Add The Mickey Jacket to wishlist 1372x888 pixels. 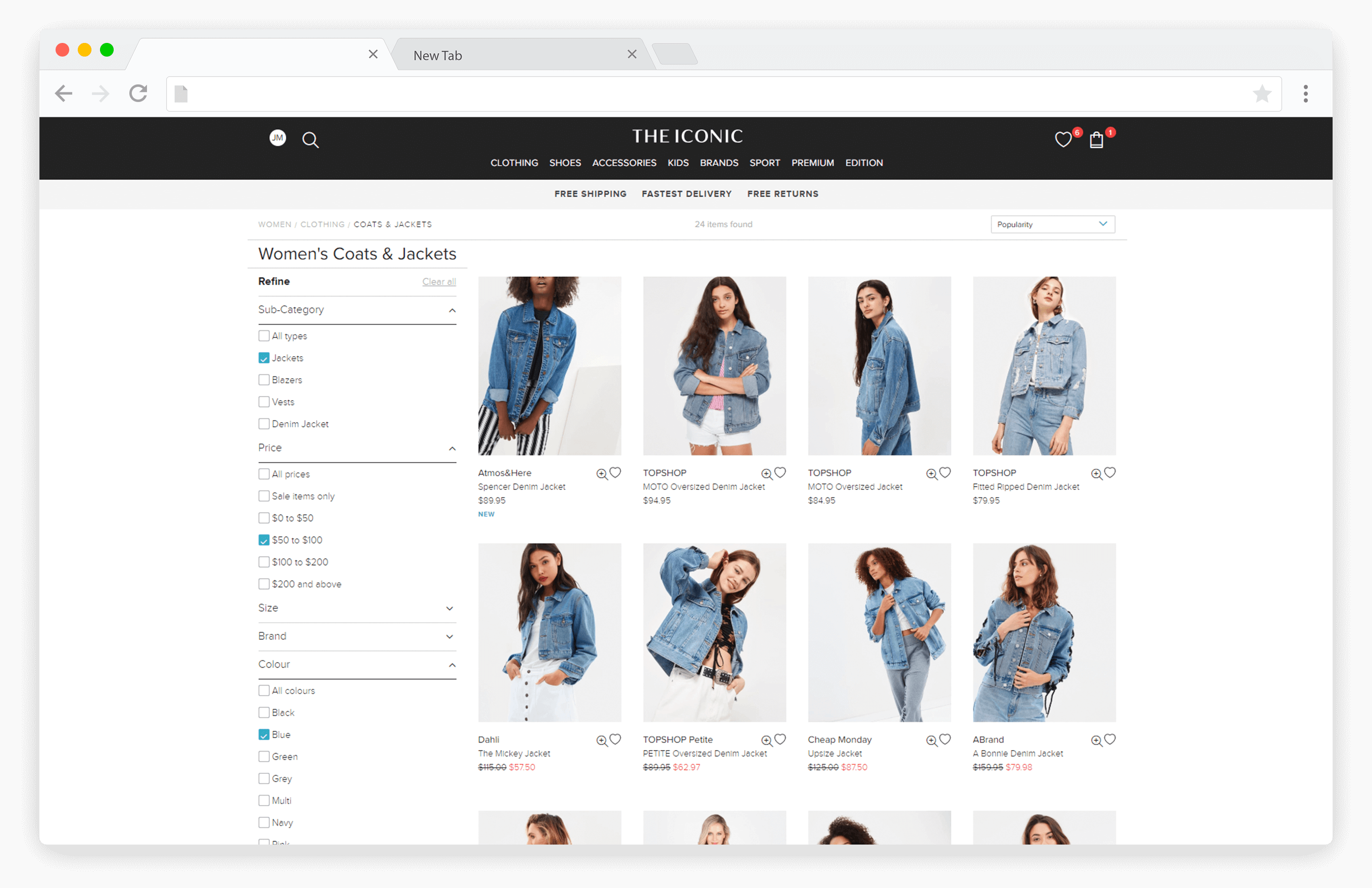(615, 739)
